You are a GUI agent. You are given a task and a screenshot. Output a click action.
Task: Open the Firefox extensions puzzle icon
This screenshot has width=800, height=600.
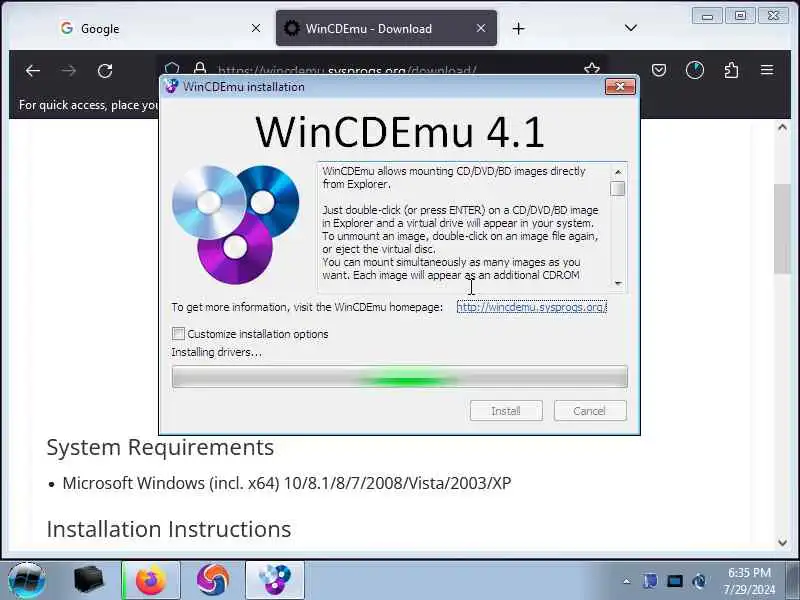click(x=731, y=70)
